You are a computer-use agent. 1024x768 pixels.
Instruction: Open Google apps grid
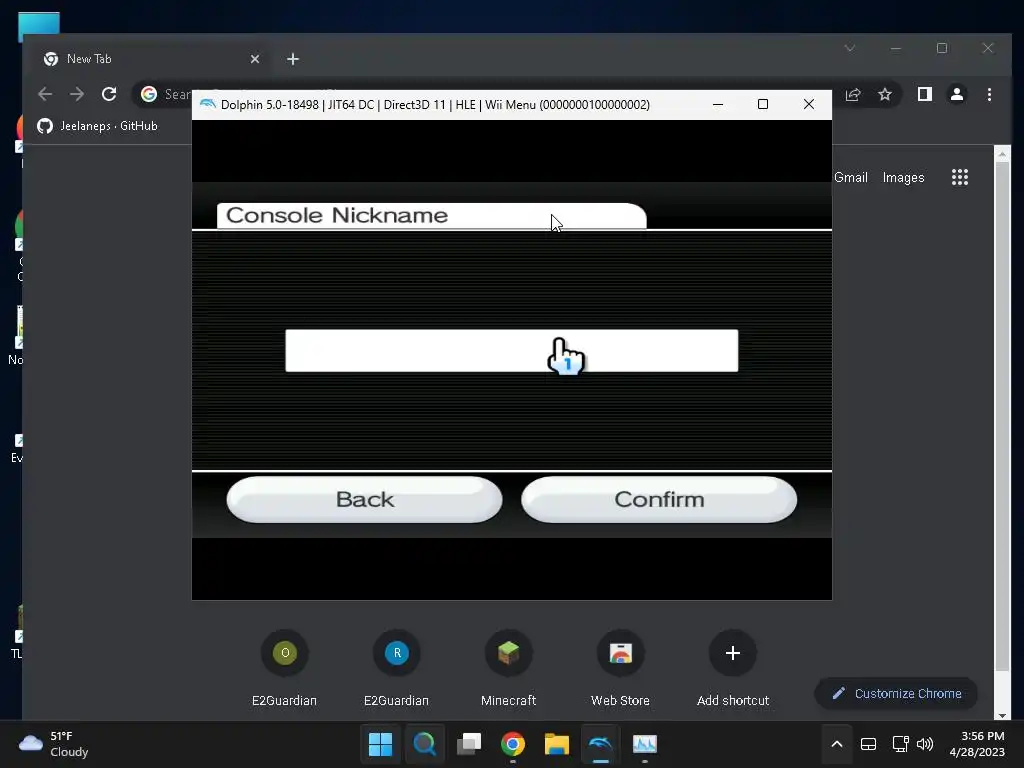(x=960, y=177)
